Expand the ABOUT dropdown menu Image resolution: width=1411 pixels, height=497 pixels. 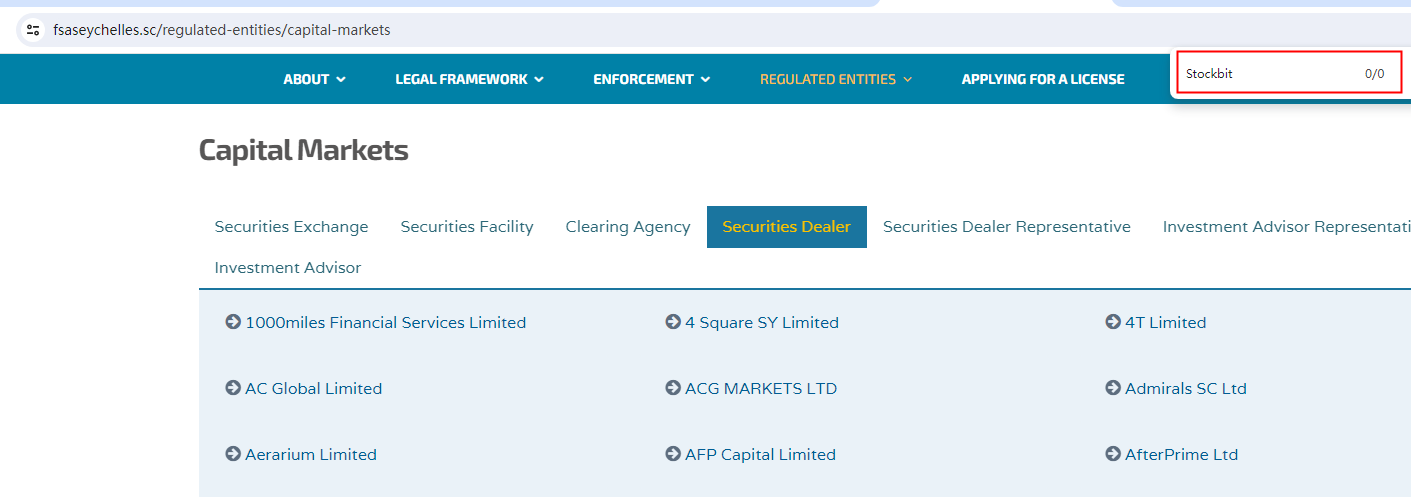coord(314,79)
